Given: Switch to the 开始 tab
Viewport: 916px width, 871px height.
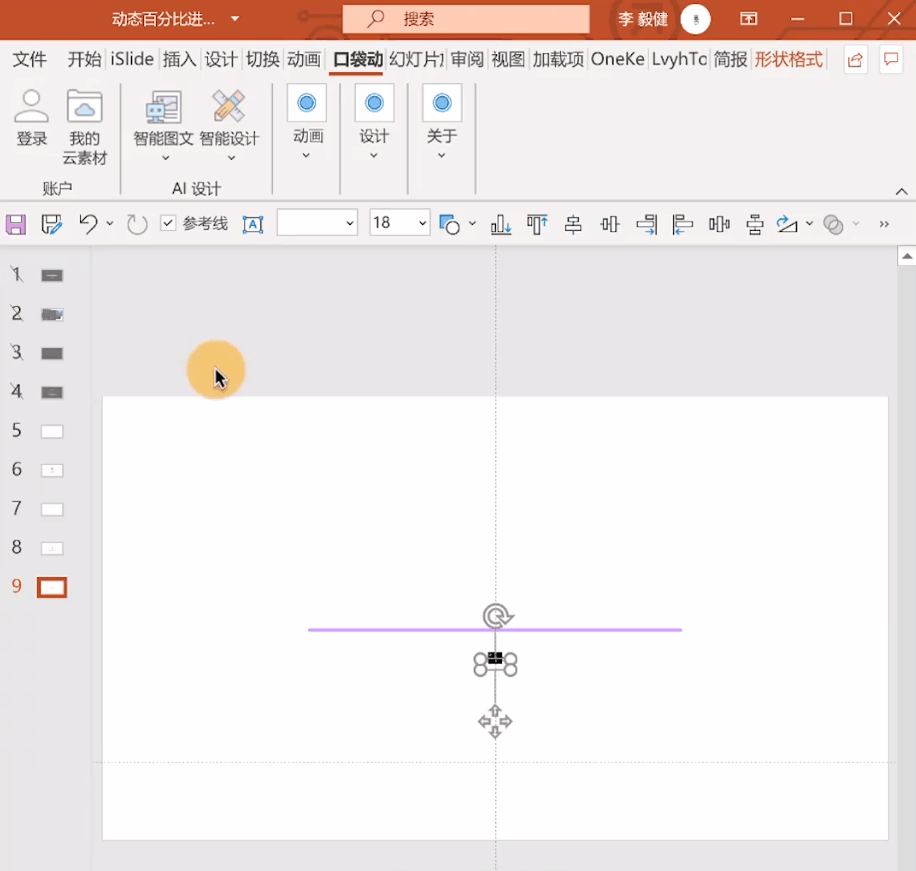Looking at the screenshot, I should pyautogui.click(x=84, y=59).
